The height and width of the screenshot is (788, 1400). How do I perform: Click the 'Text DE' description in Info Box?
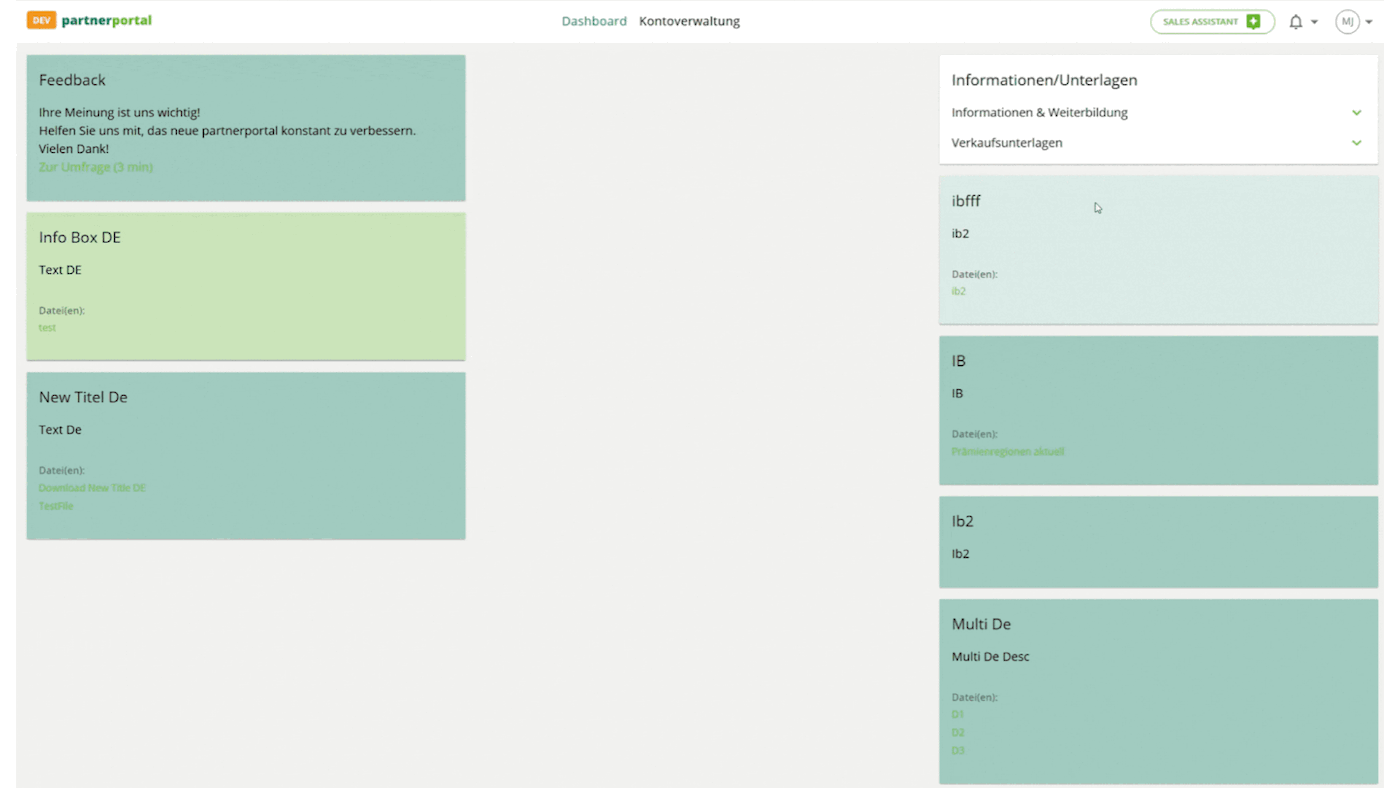tap(60, 270)
